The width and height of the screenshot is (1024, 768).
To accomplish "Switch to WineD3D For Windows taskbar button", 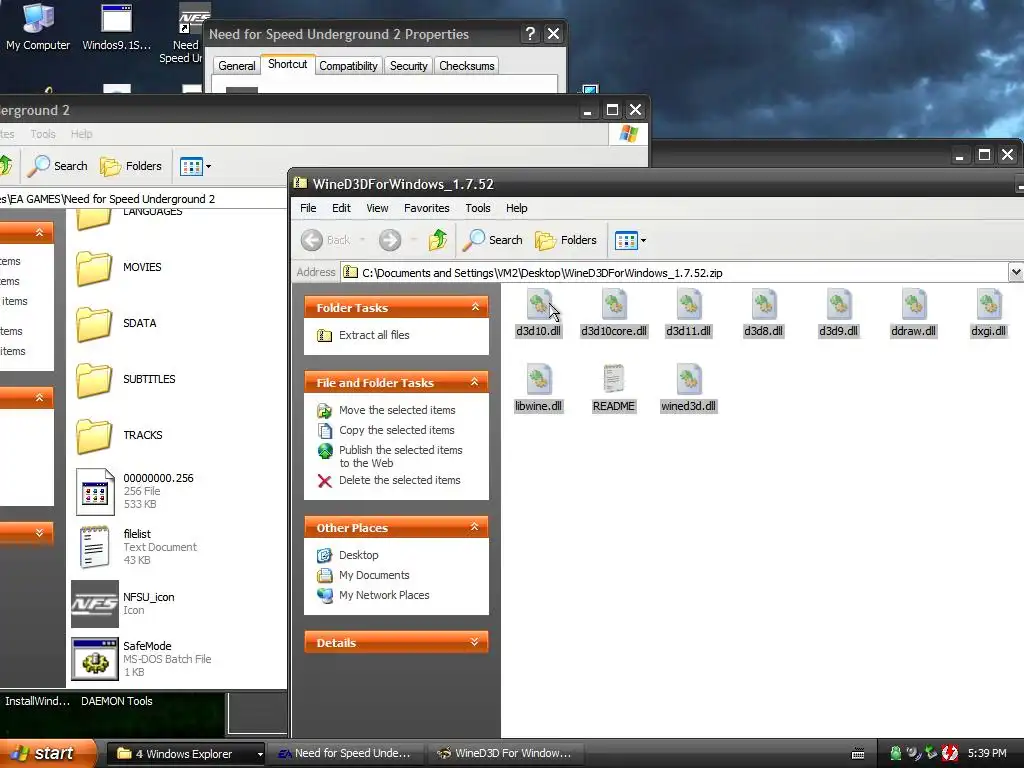I will pyautogui.click(x=505, y=754).
